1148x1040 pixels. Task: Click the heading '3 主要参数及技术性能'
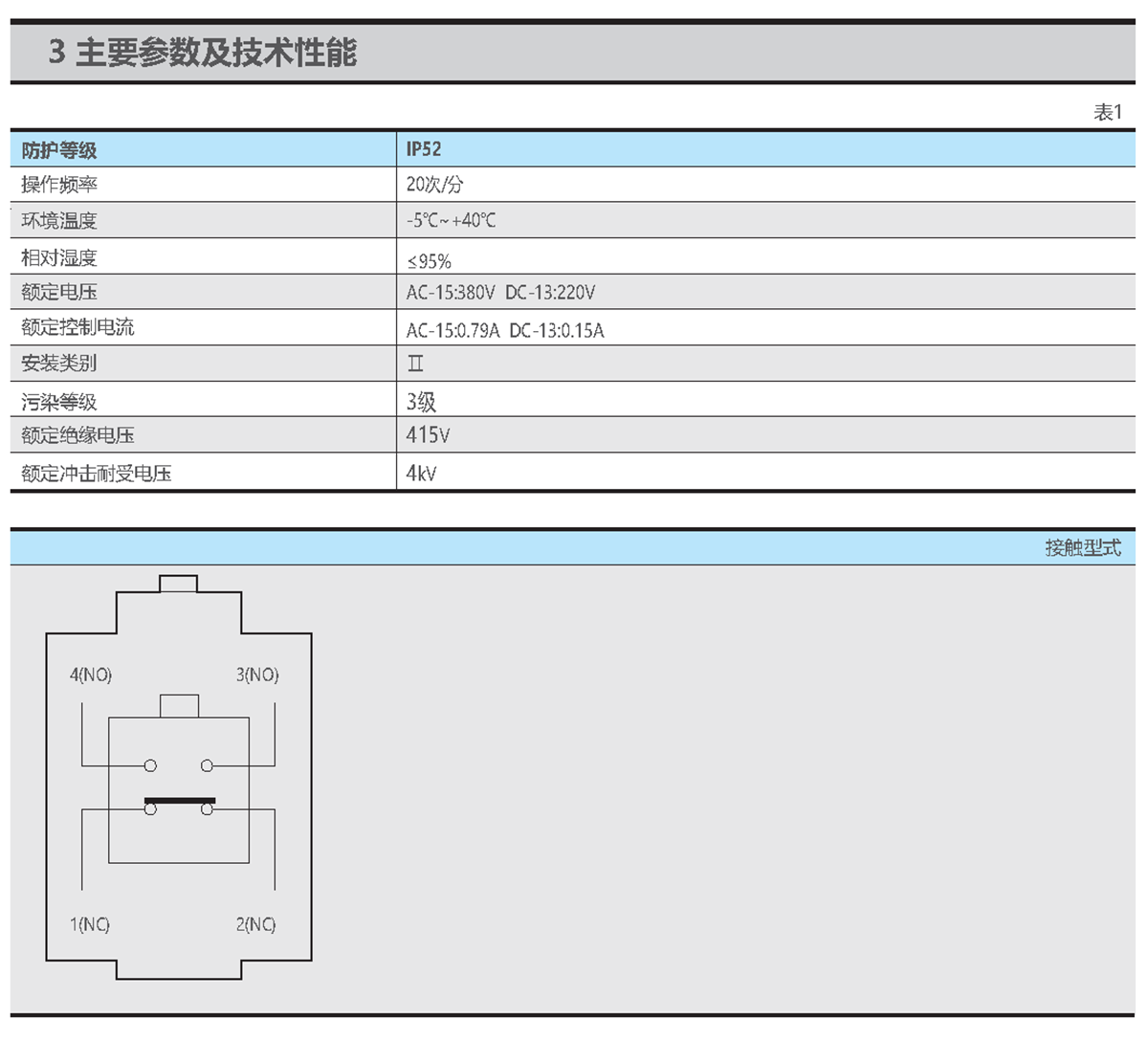(202, 52)
